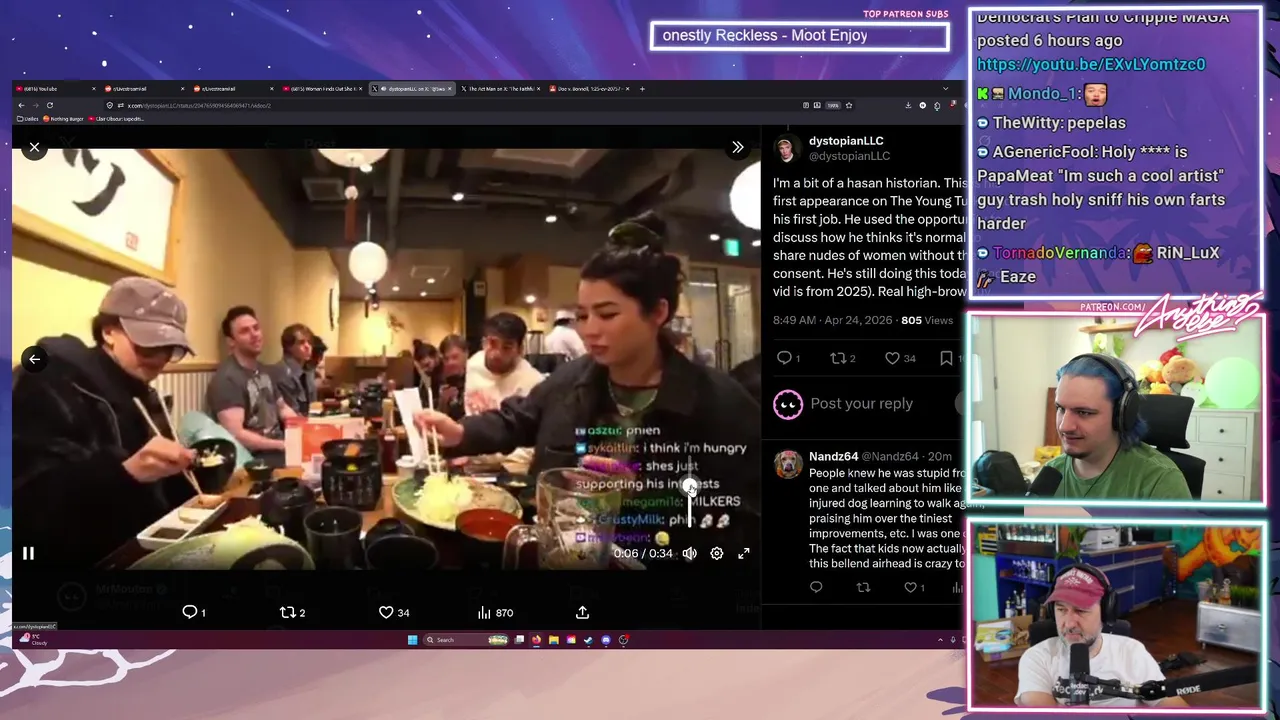1280x720 pixels.
Task: Open the youtu.be link in stream chat
Action: tap(1091, 64)
